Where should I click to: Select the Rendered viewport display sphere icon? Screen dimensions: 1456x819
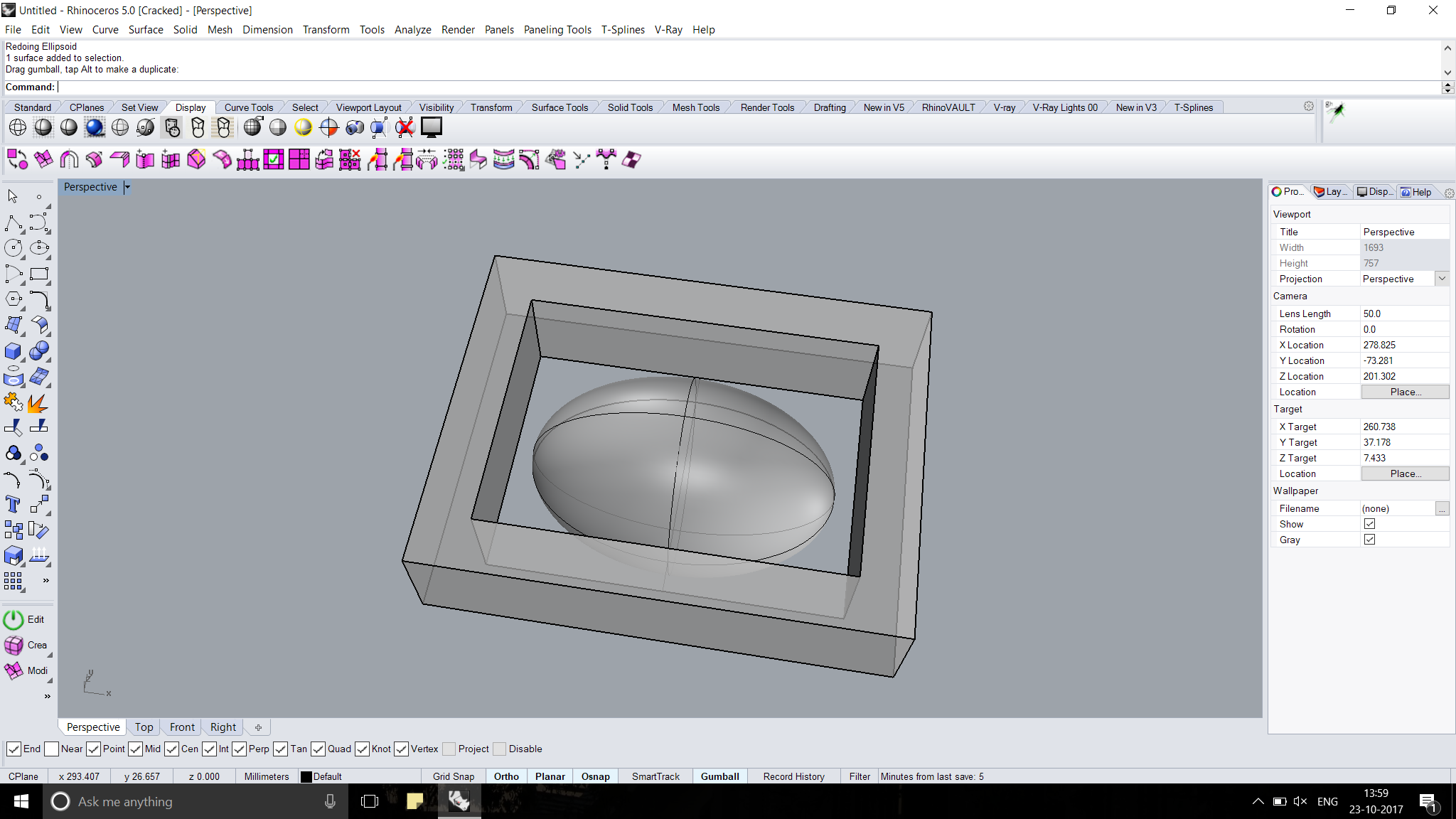point(95,127)
